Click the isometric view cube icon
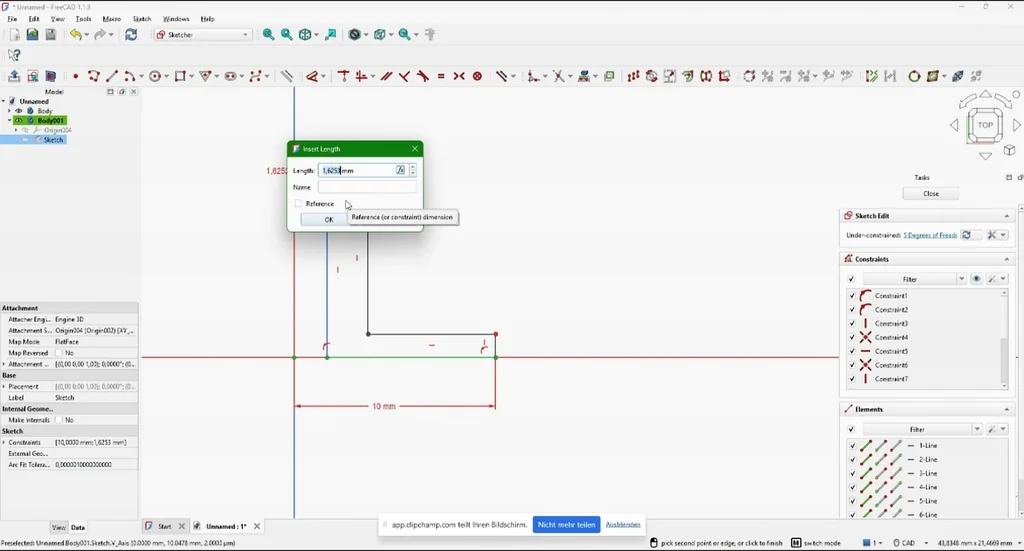 (305, 35)
